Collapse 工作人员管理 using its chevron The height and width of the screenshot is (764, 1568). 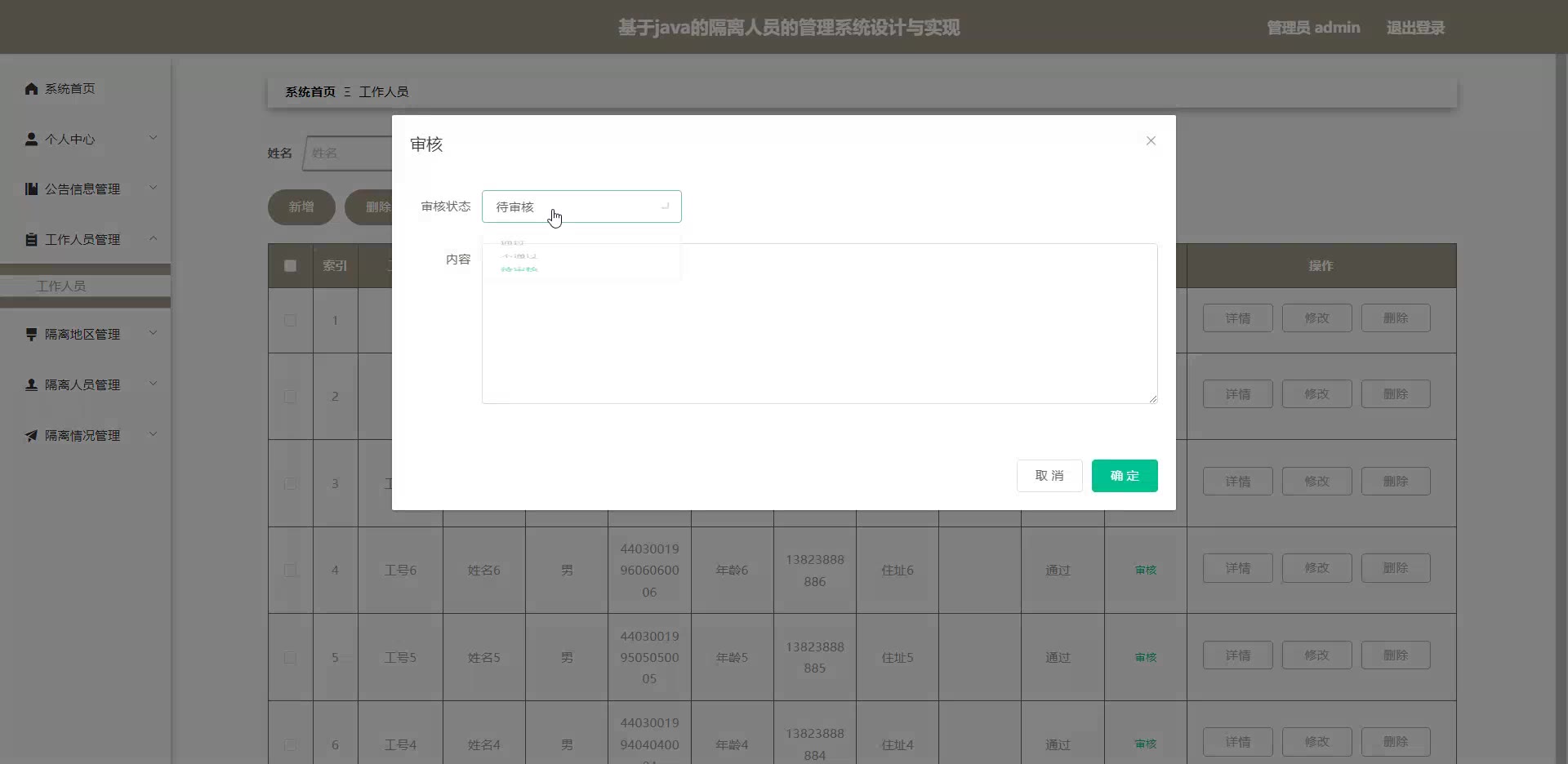click(x=153, y=238)
